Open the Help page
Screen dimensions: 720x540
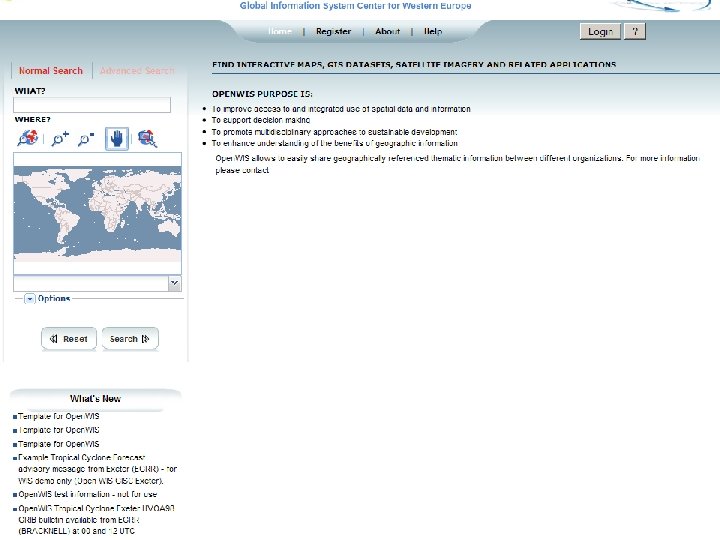click(433, 31)
